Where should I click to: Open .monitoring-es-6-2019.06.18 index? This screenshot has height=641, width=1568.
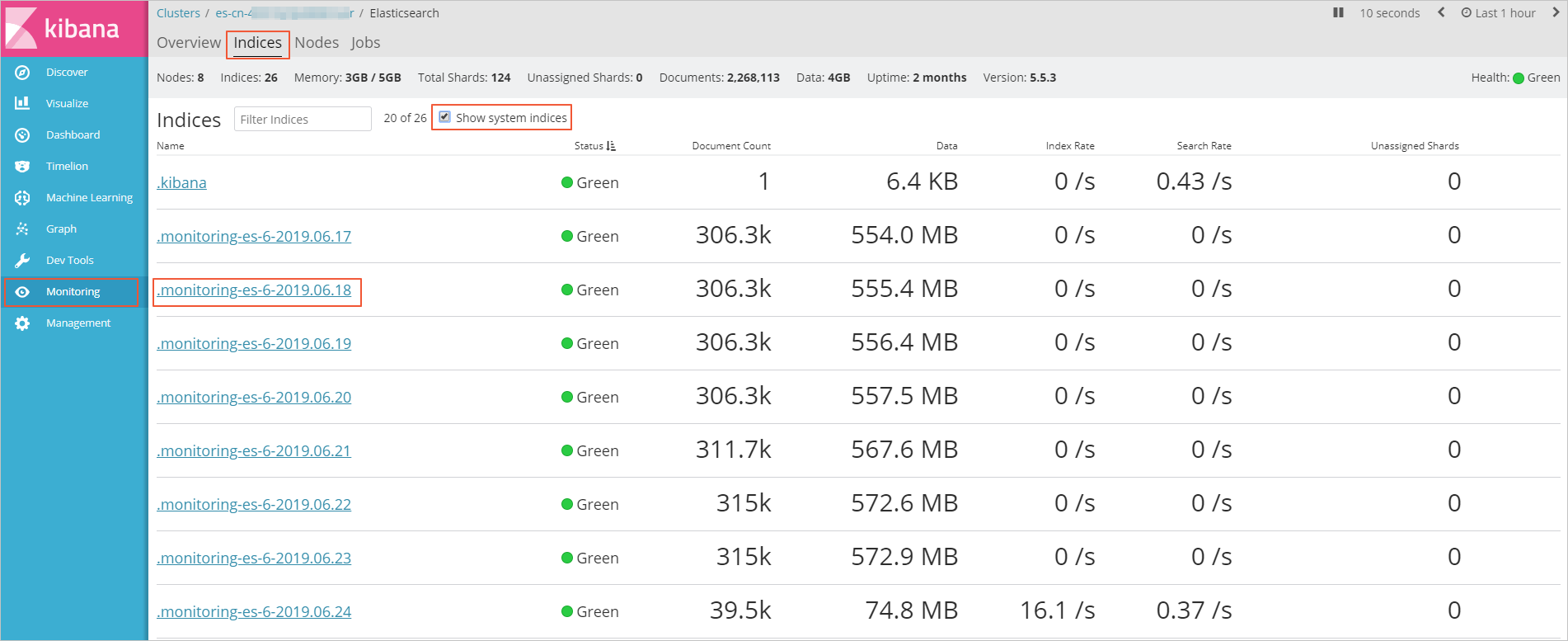(x=254, y=290)
